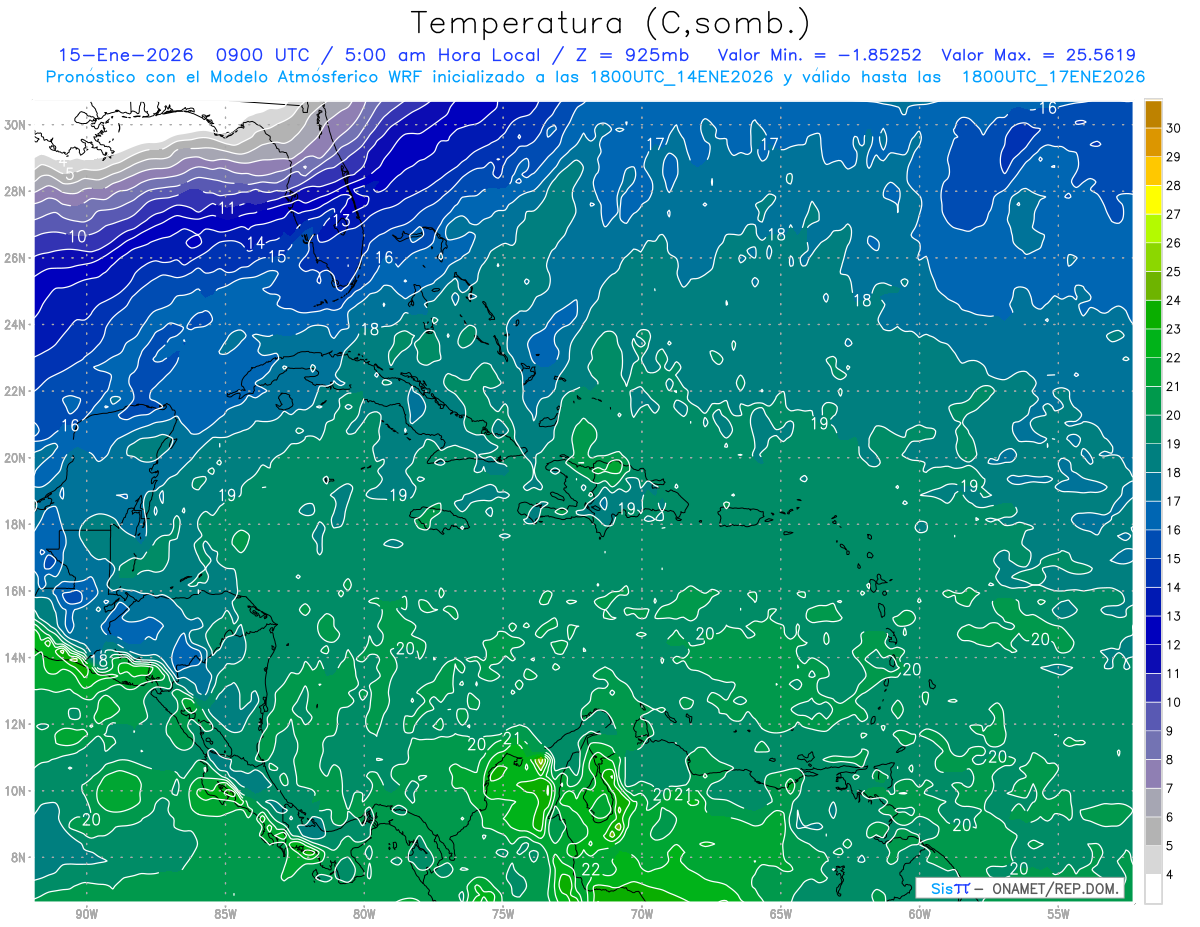Image resolution: width=1200 pixels, height=927 pixels.
Task: Pick the yellow swatch between legend 27 and 28
Action: [x=1153, y=200]
